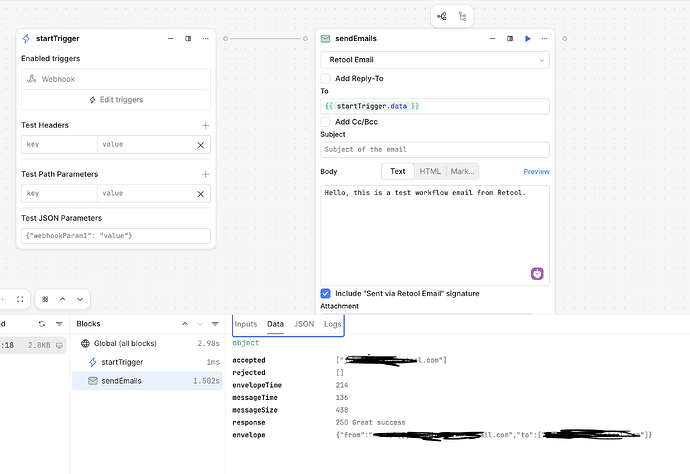Add a new Test Headers row
690x474 pixels.
click(204, 126)
